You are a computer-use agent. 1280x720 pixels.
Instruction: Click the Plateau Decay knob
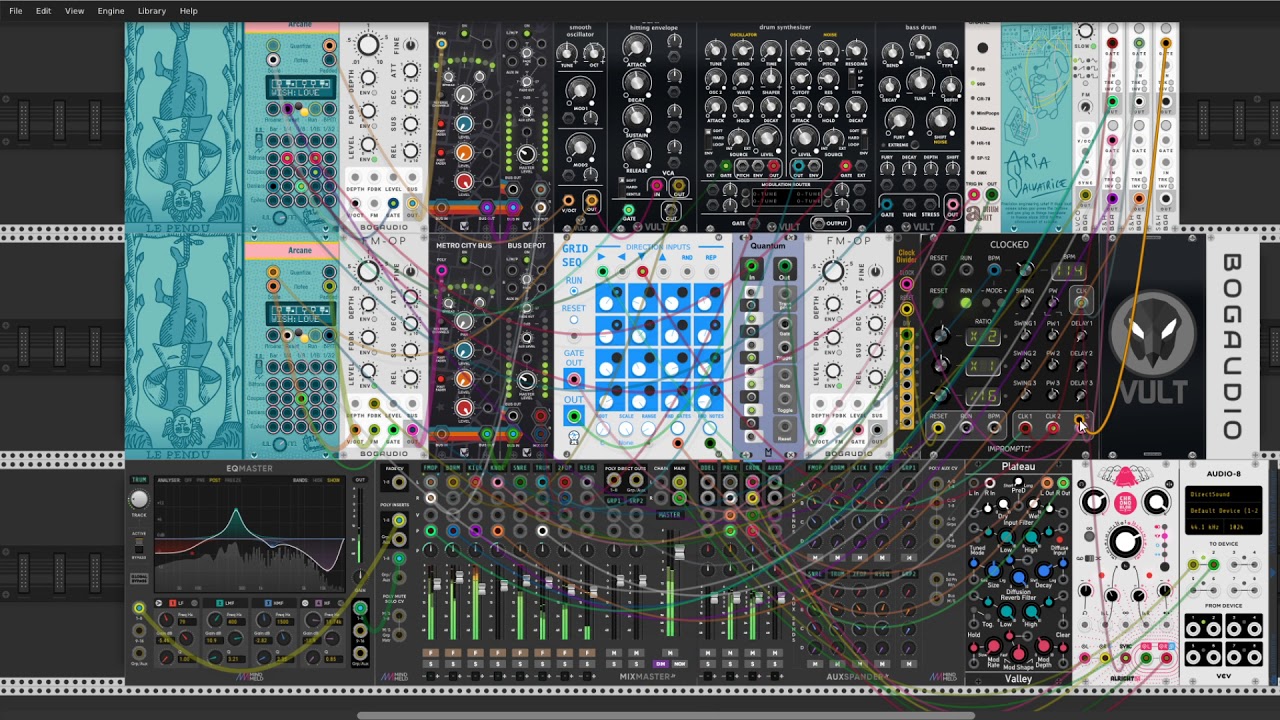(x=1044, y=571)
